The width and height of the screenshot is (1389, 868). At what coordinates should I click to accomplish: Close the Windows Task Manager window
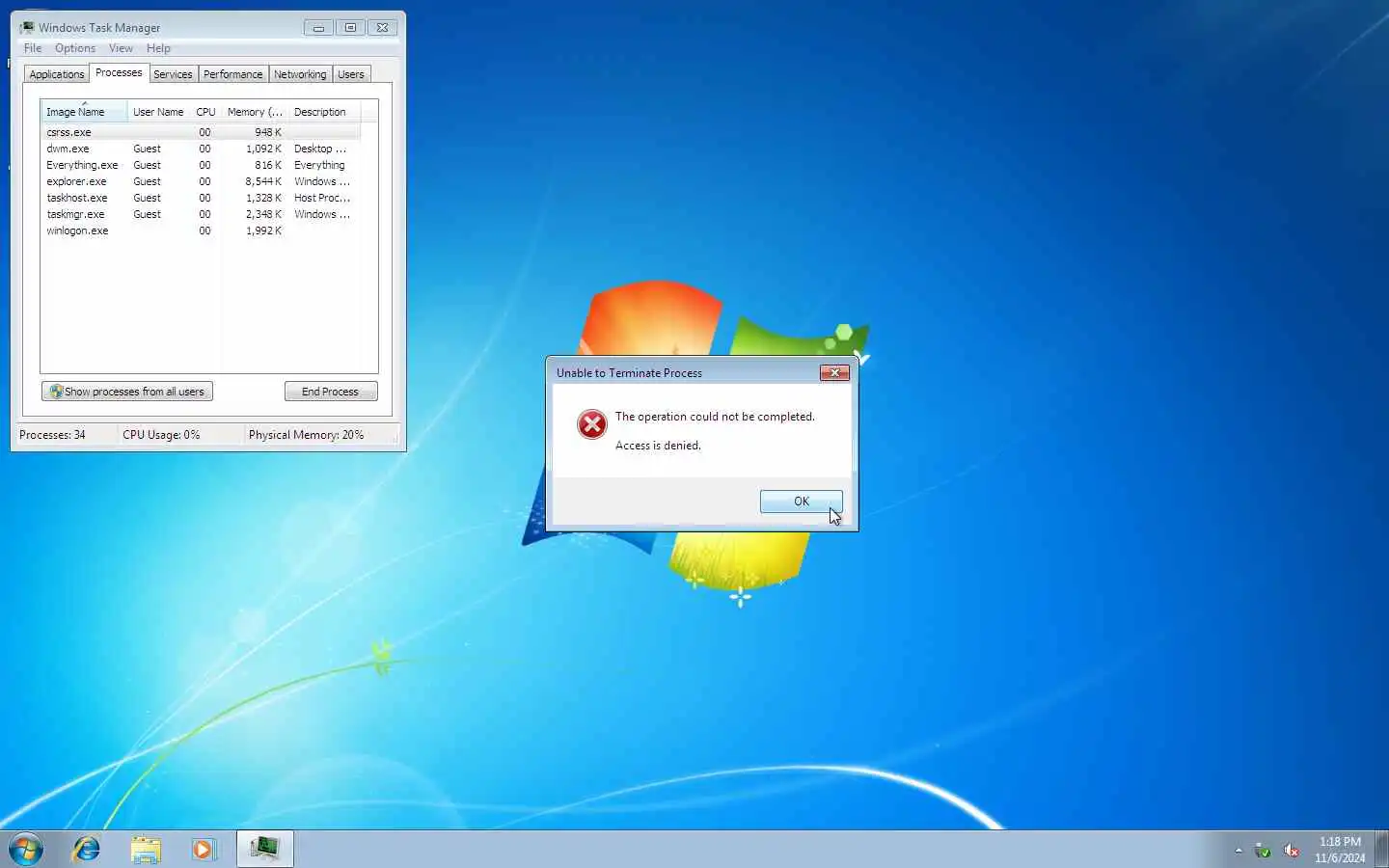pos(382,28)
